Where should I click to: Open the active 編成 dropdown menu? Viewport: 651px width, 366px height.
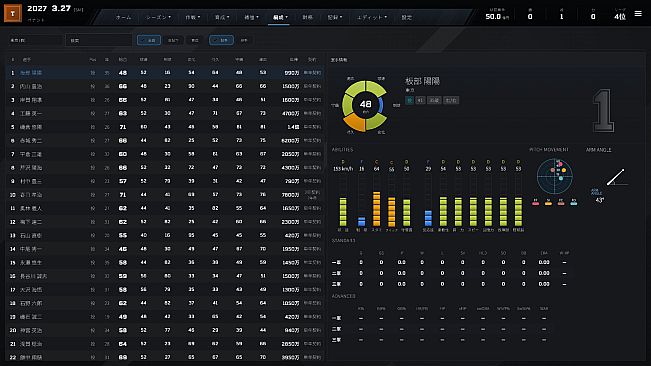click(280, 17)
